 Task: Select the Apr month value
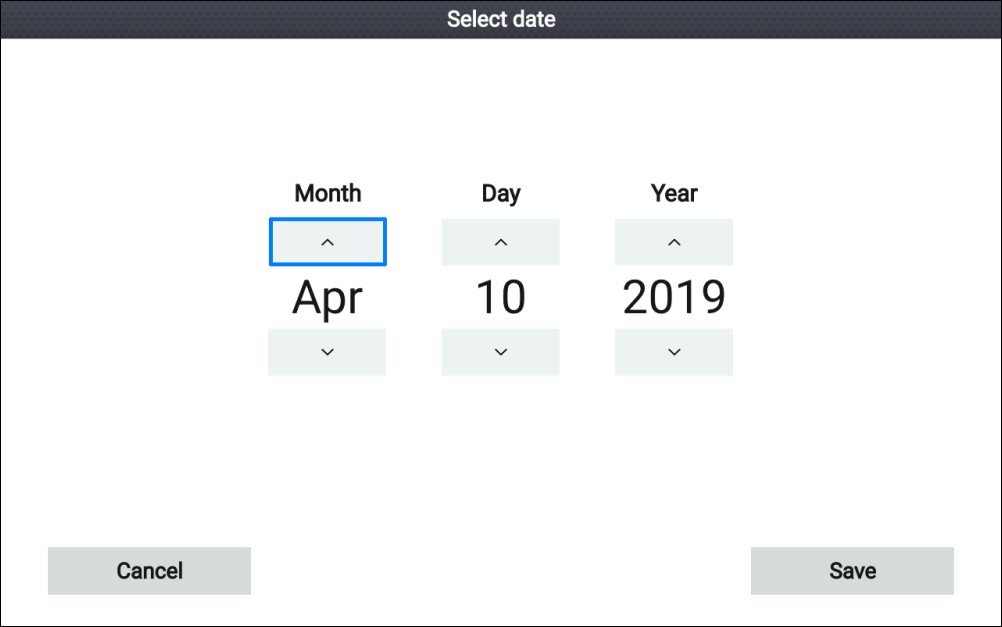(327, 298)
